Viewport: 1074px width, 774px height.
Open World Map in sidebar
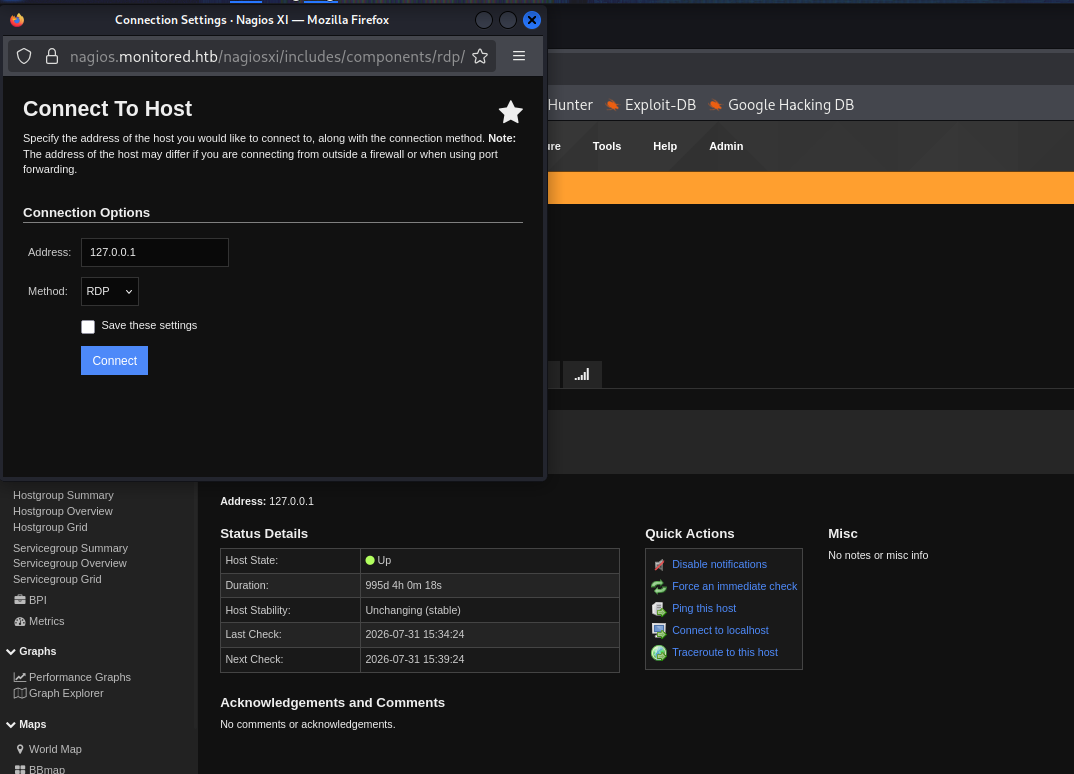point(55,749)
